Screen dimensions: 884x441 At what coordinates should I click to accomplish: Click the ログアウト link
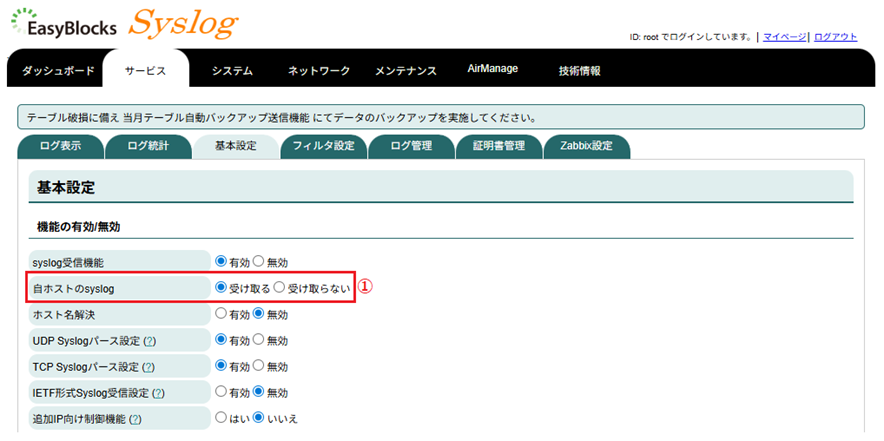coord(835,37)
